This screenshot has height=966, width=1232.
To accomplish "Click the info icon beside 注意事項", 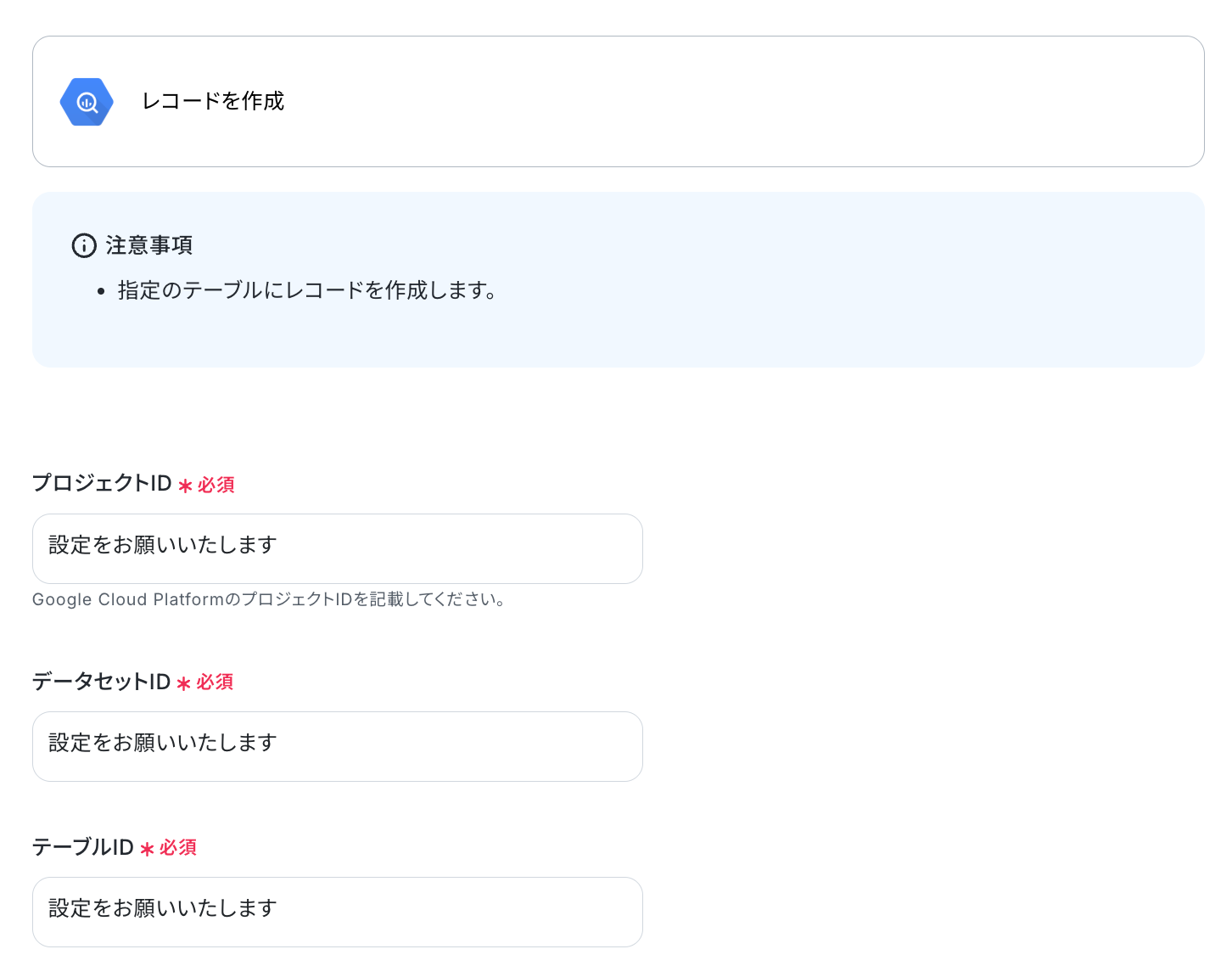I will click(84, 246).
